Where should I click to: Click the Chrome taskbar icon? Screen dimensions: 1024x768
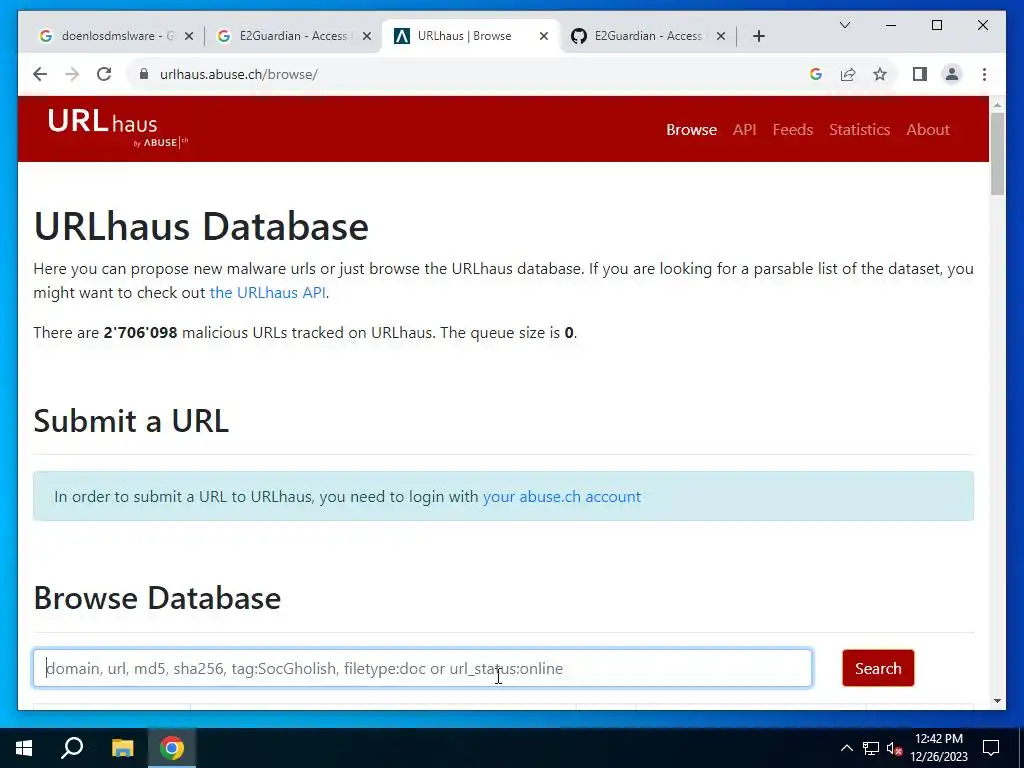coord(172,748)
